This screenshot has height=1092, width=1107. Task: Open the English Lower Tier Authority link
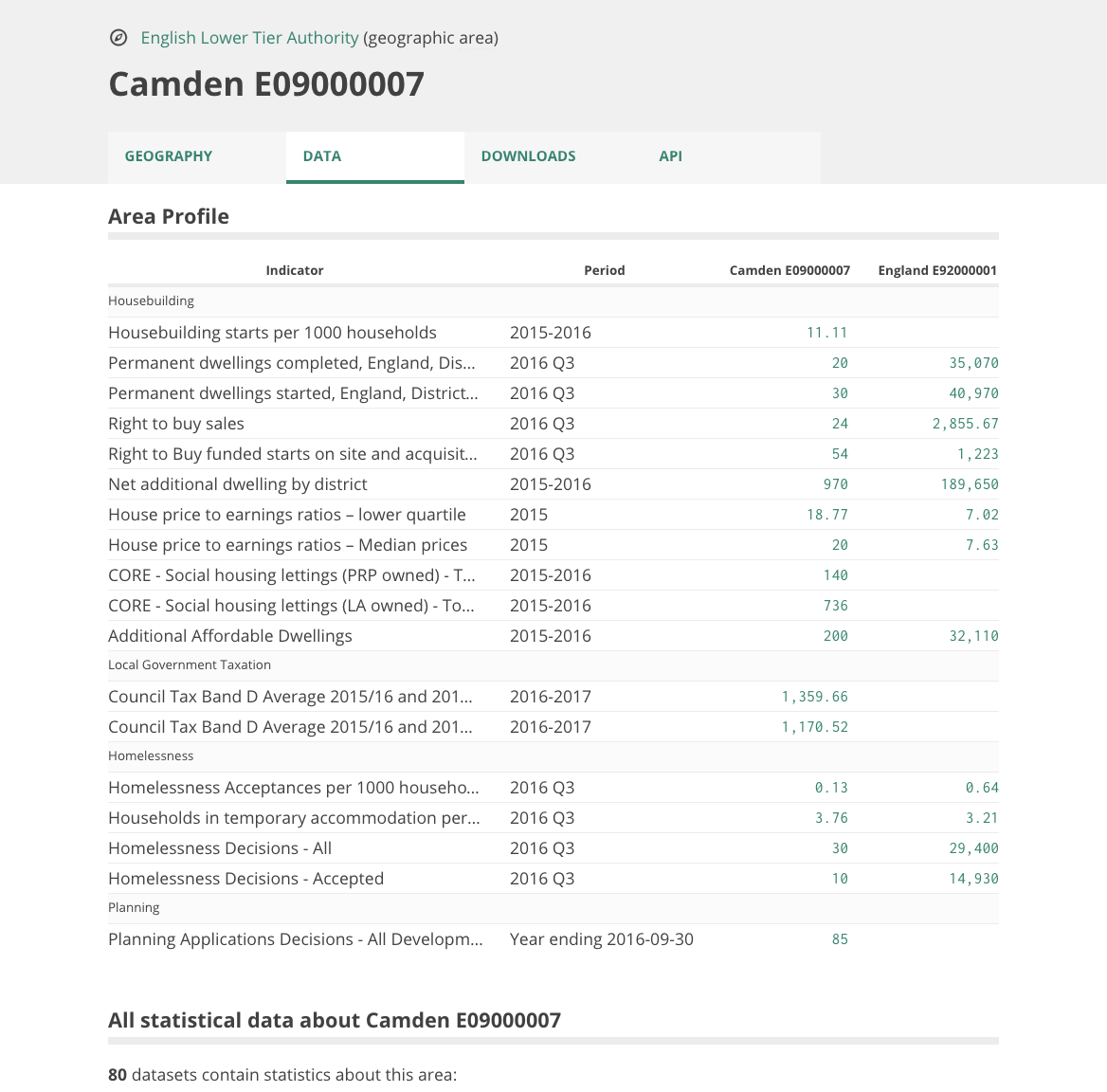pyautogui.click(x=249, y=38)
